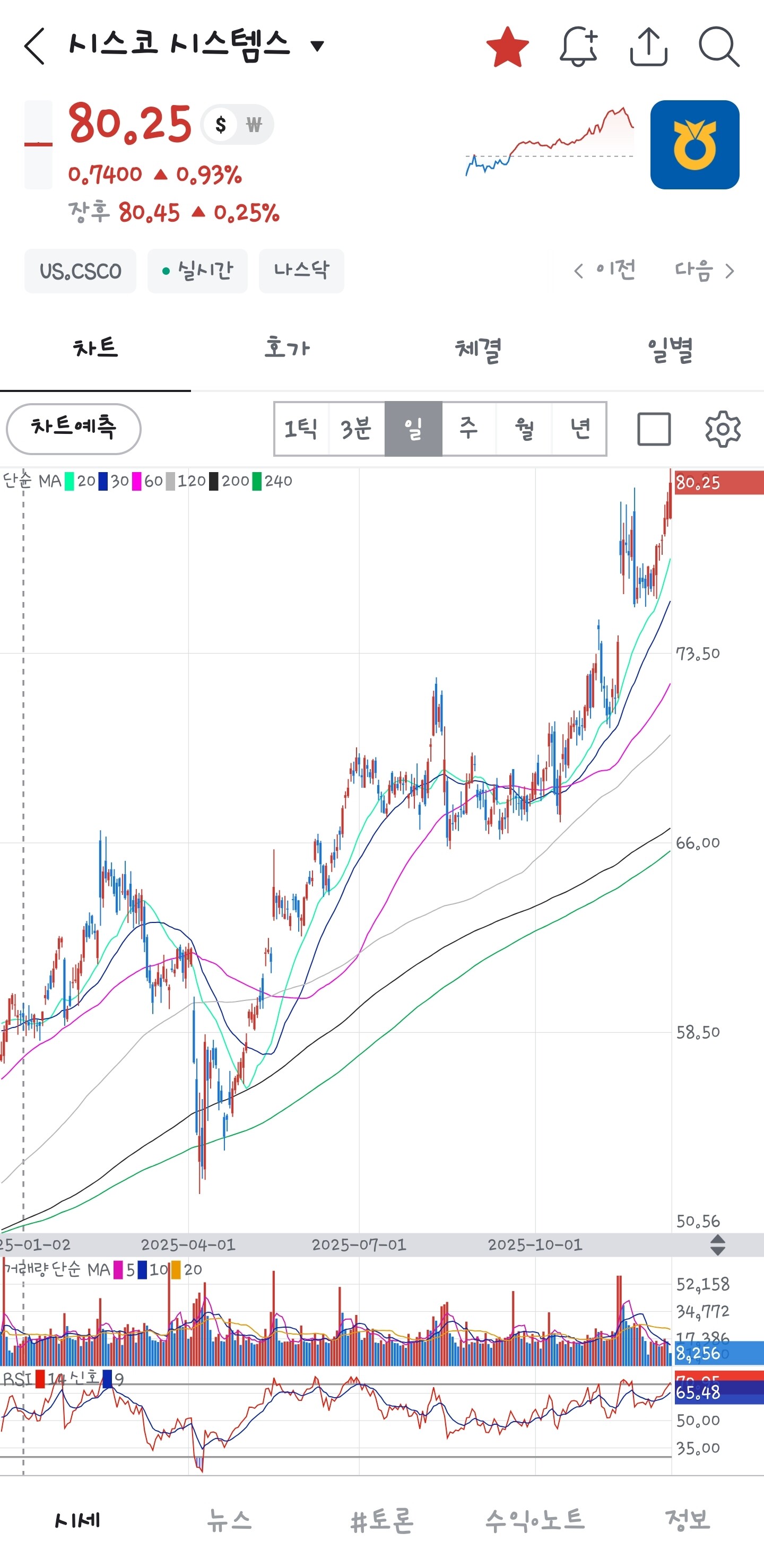
Task: Go to next stock with 다음
Action: tap(705, 270)
